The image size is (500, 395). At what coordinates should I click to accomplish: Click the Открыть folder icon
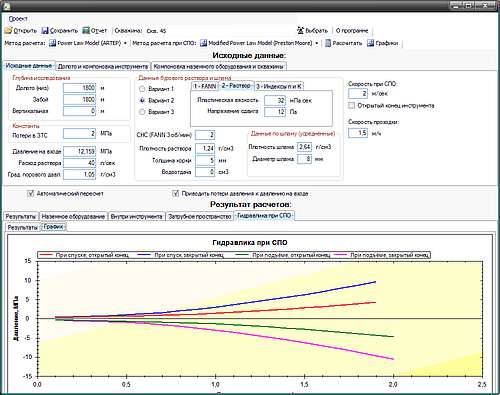click(8, 31)
